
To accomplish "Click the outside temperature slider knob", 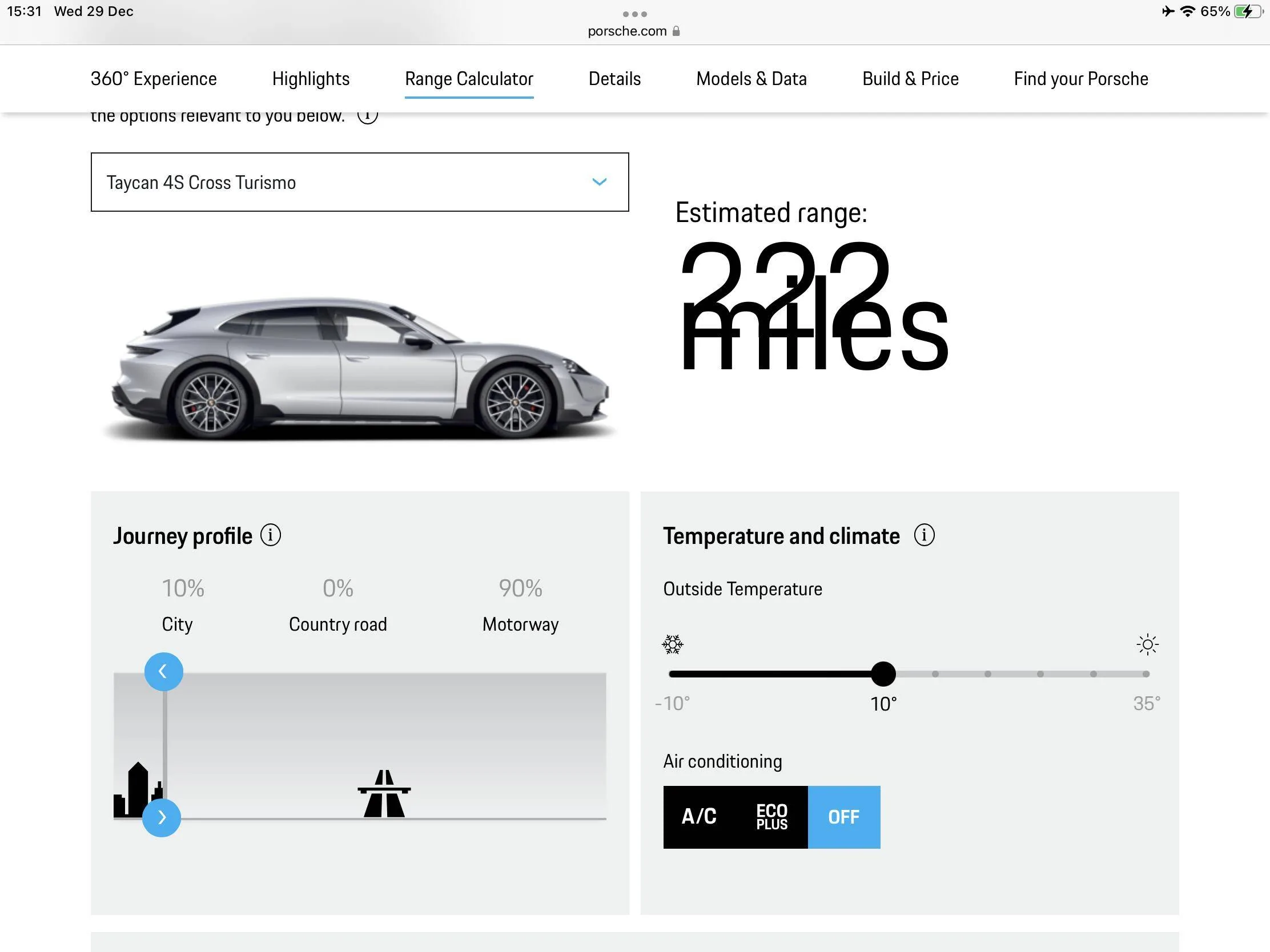I will tap(883, 673).
